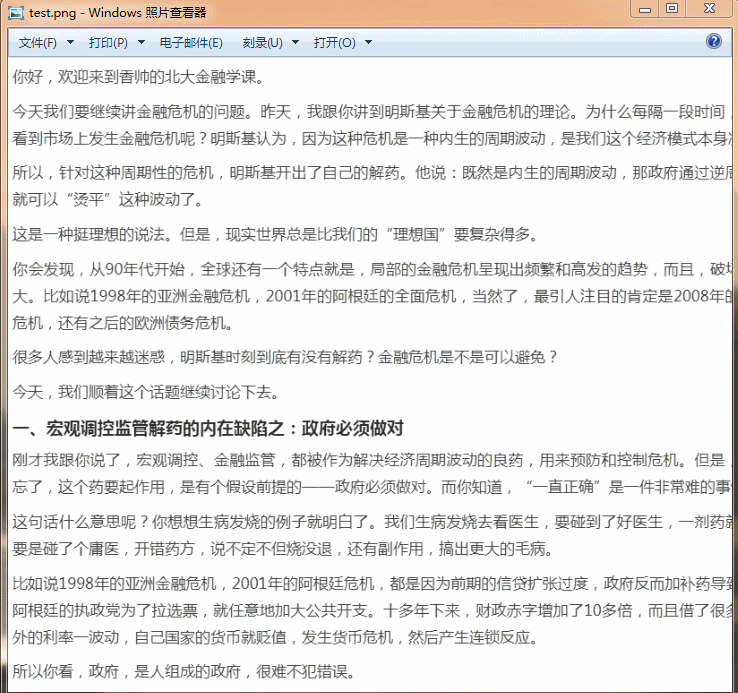Click the line beginning '要是碰了个庸医'
738x693 pixels.
click(282, 549)
